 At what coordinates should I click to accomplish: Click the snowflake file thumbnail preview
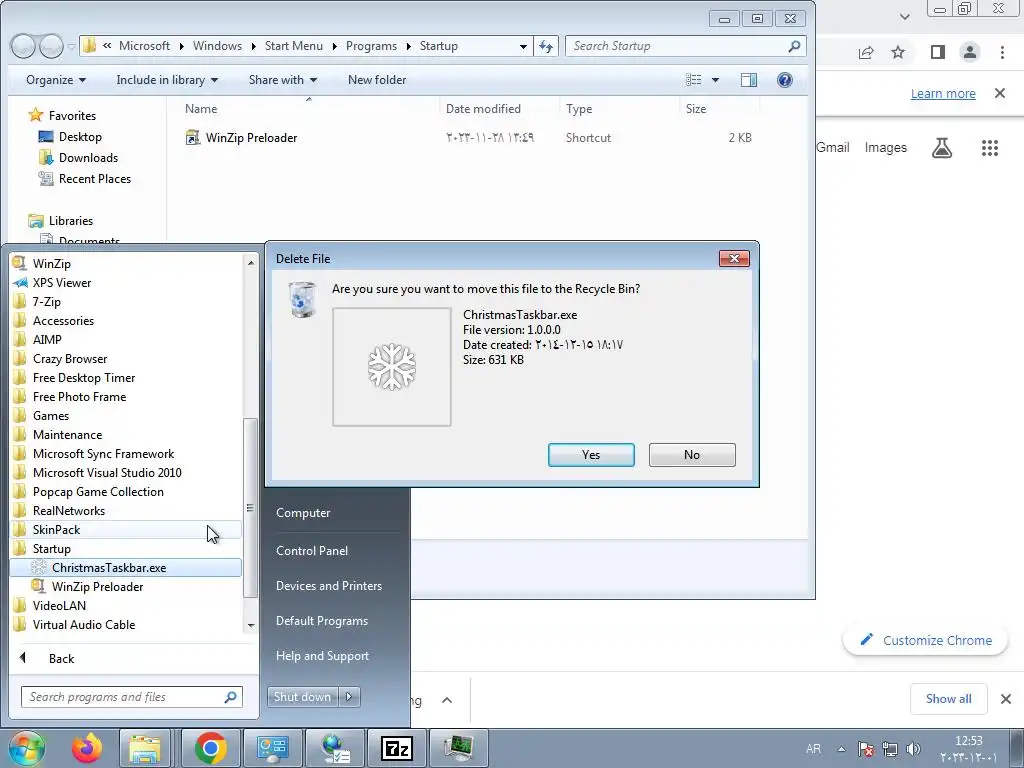pyautogui.click(x=392, y=367)
